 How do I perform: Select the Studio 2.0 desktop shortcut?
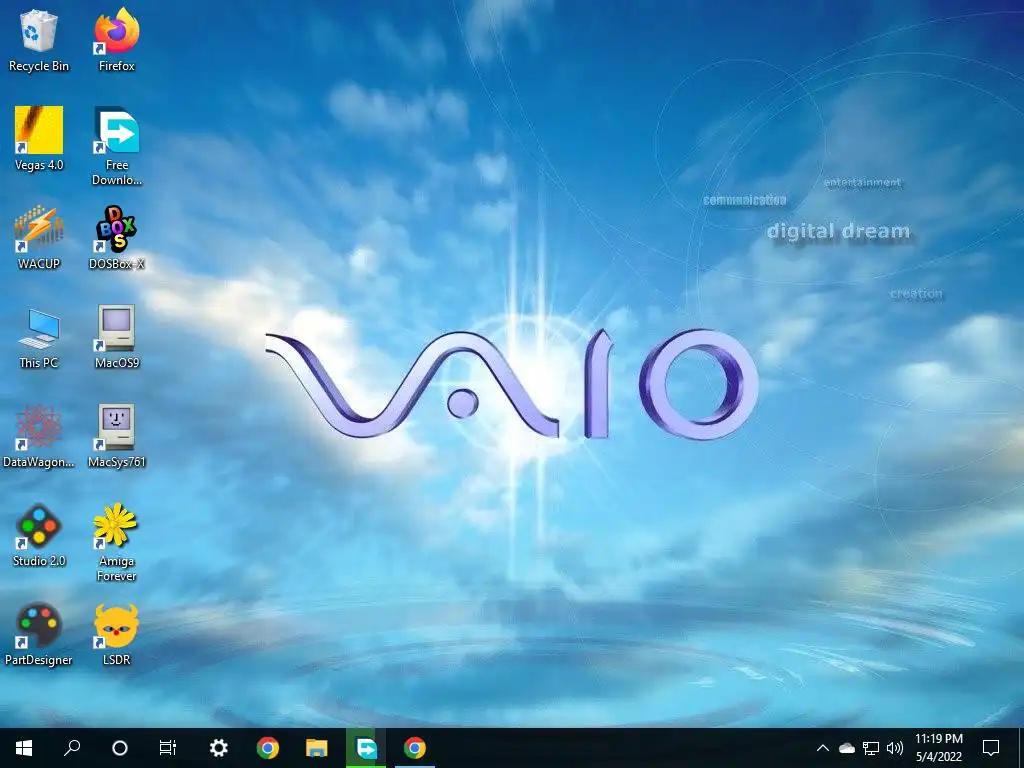pos(39,536)
